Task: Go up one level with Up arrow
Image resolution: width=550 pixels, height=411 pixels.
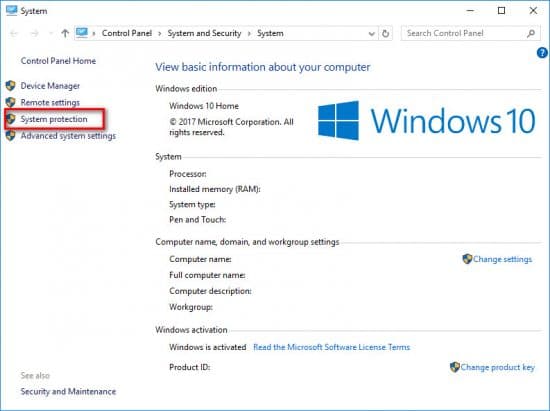Action: [65, 33]
